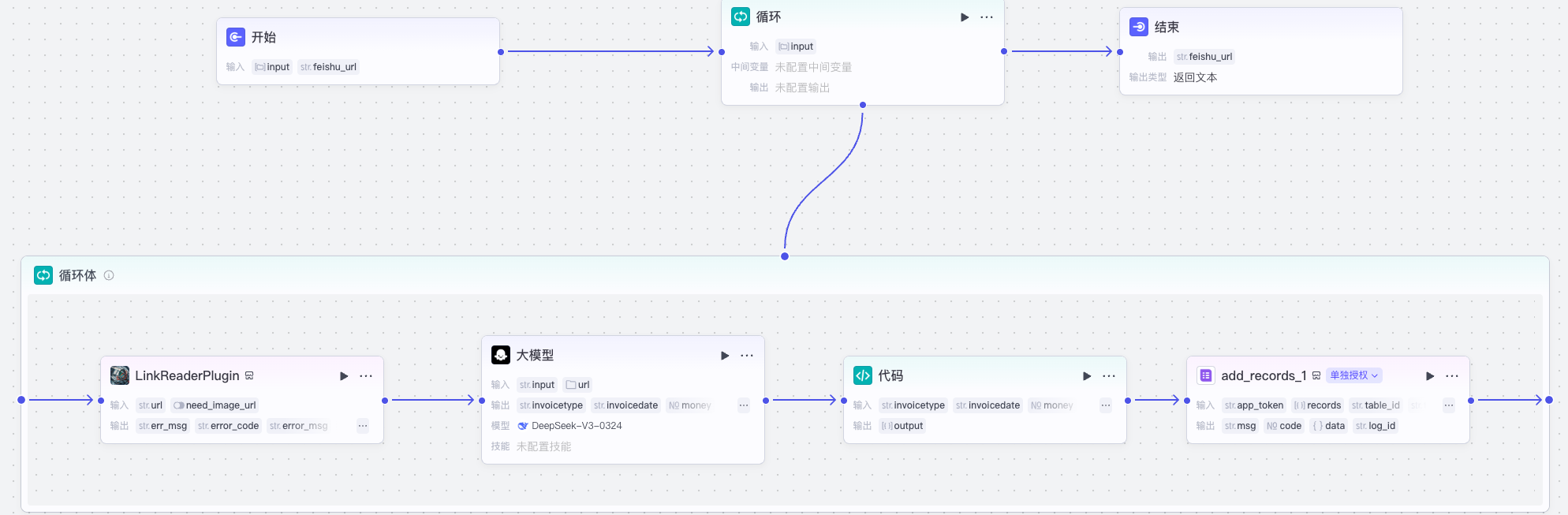Image resolution: width=1568 pixels, height=515 pixels.
Task: Click app_token input tag in add_records_1
Action: tap(1254, 405)
